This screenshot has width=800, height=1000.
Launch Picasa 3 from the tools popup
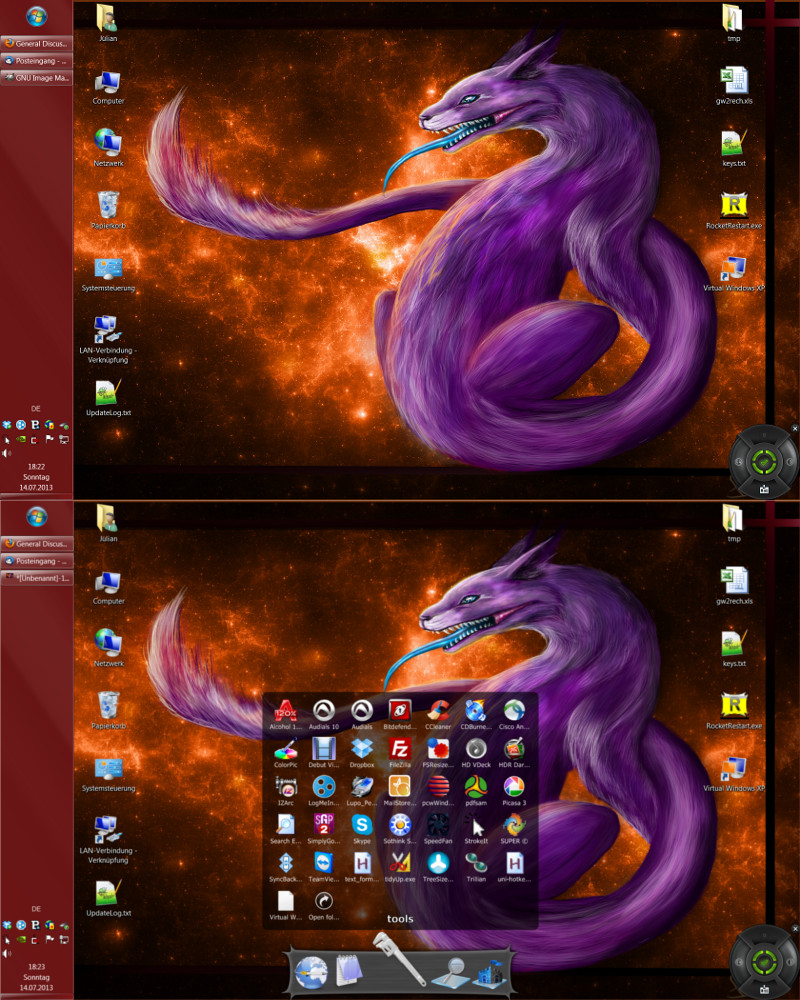513,788
